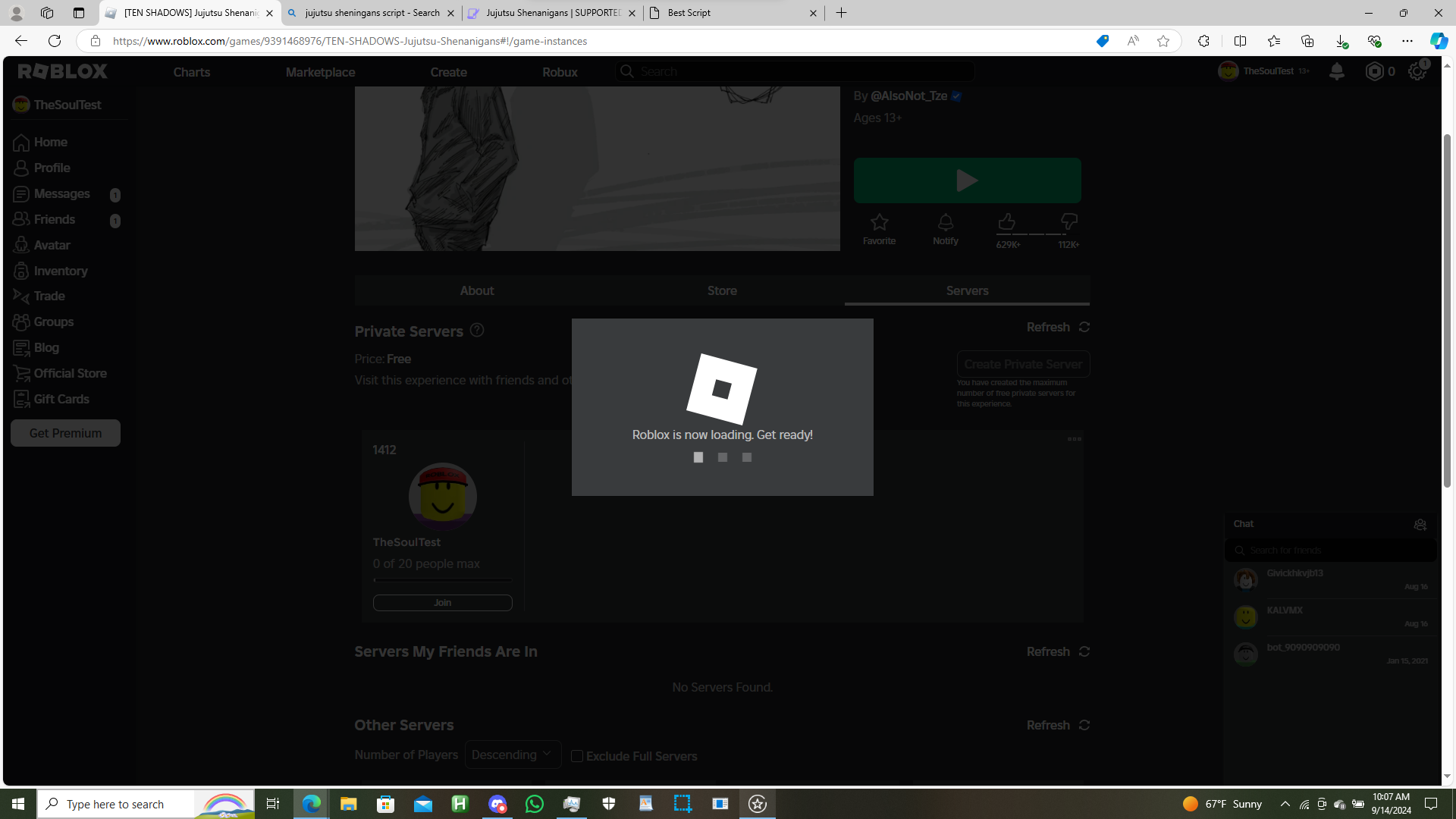This screenshot has width=1456, height=819.
Task: Open Inventory in left sidebar
Action: click(x=60, y=271)
